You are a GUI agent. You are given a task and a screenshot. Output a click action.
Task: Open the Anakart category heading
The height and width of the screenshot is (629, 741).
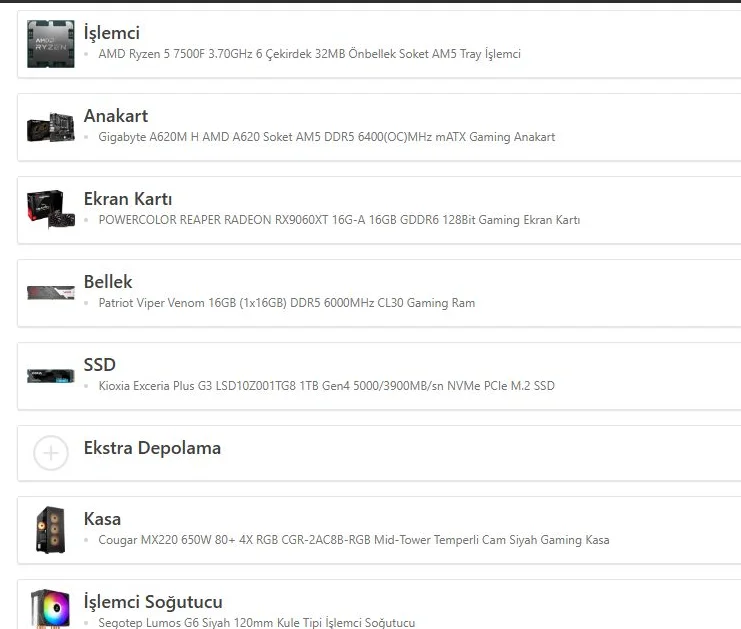[116, 116]
